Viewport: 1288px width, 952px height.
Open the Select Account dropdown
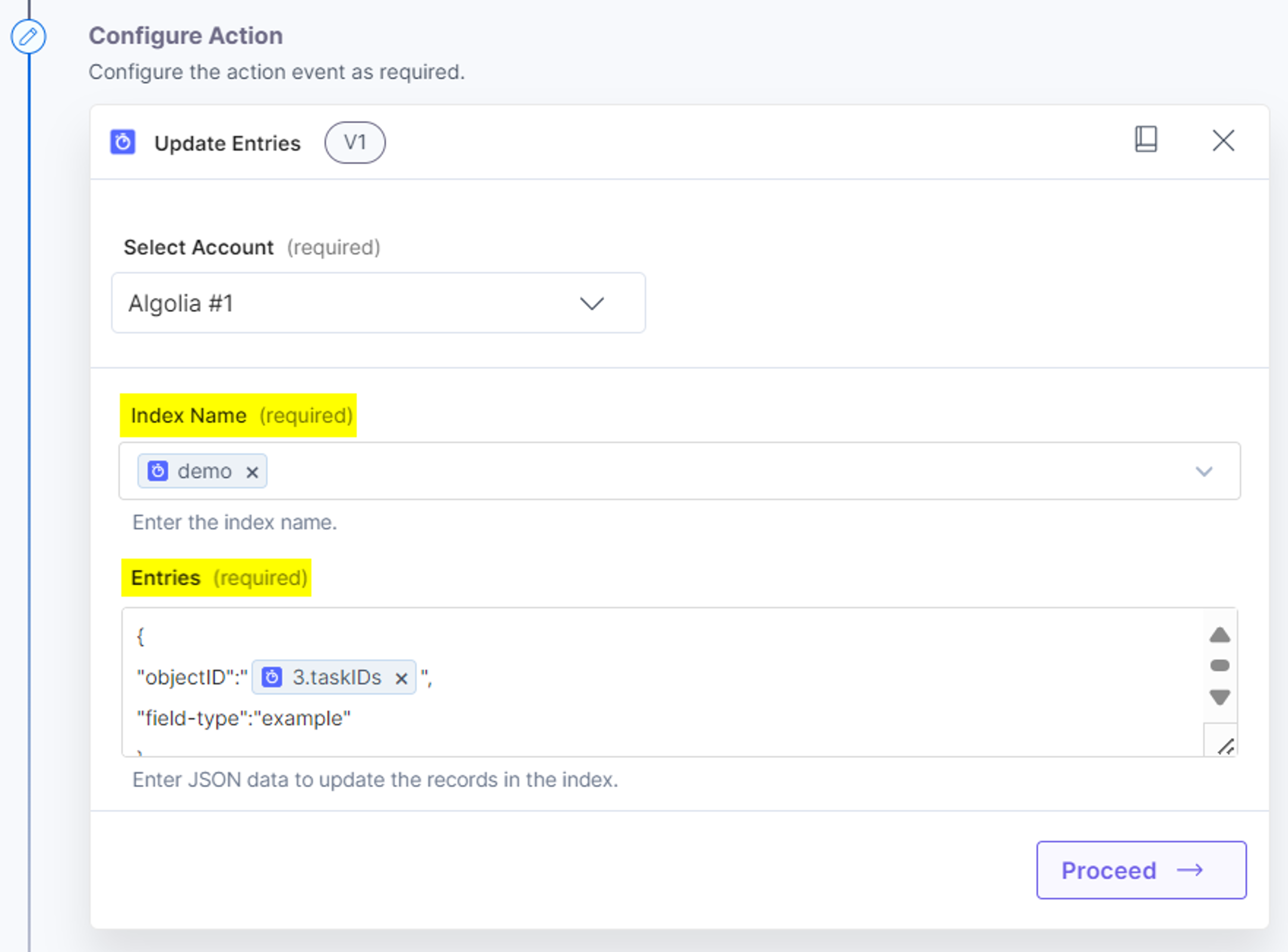[x=378, y=303]
